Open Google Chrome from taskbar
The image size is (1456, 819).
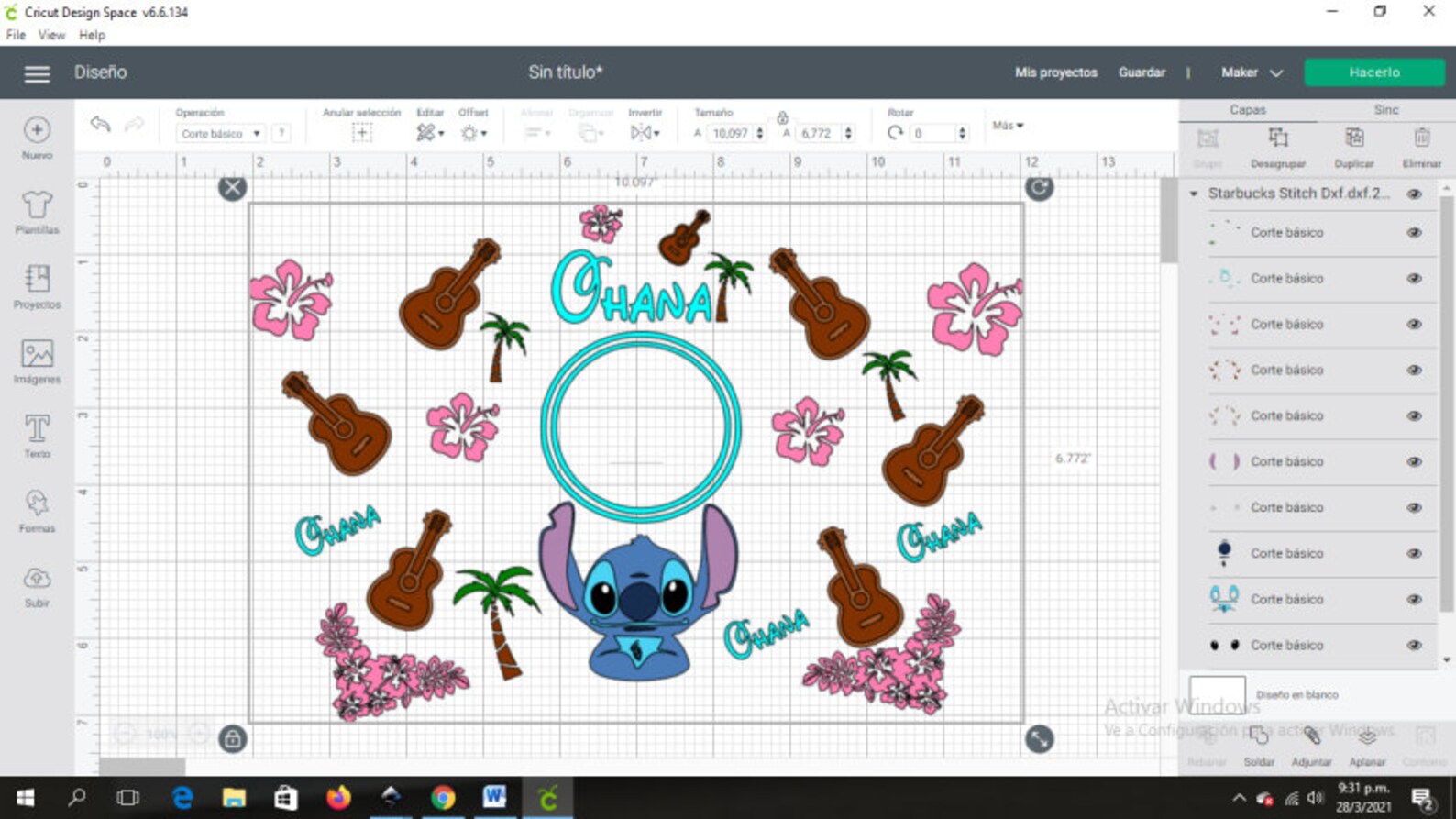click(x=443, y=798)
